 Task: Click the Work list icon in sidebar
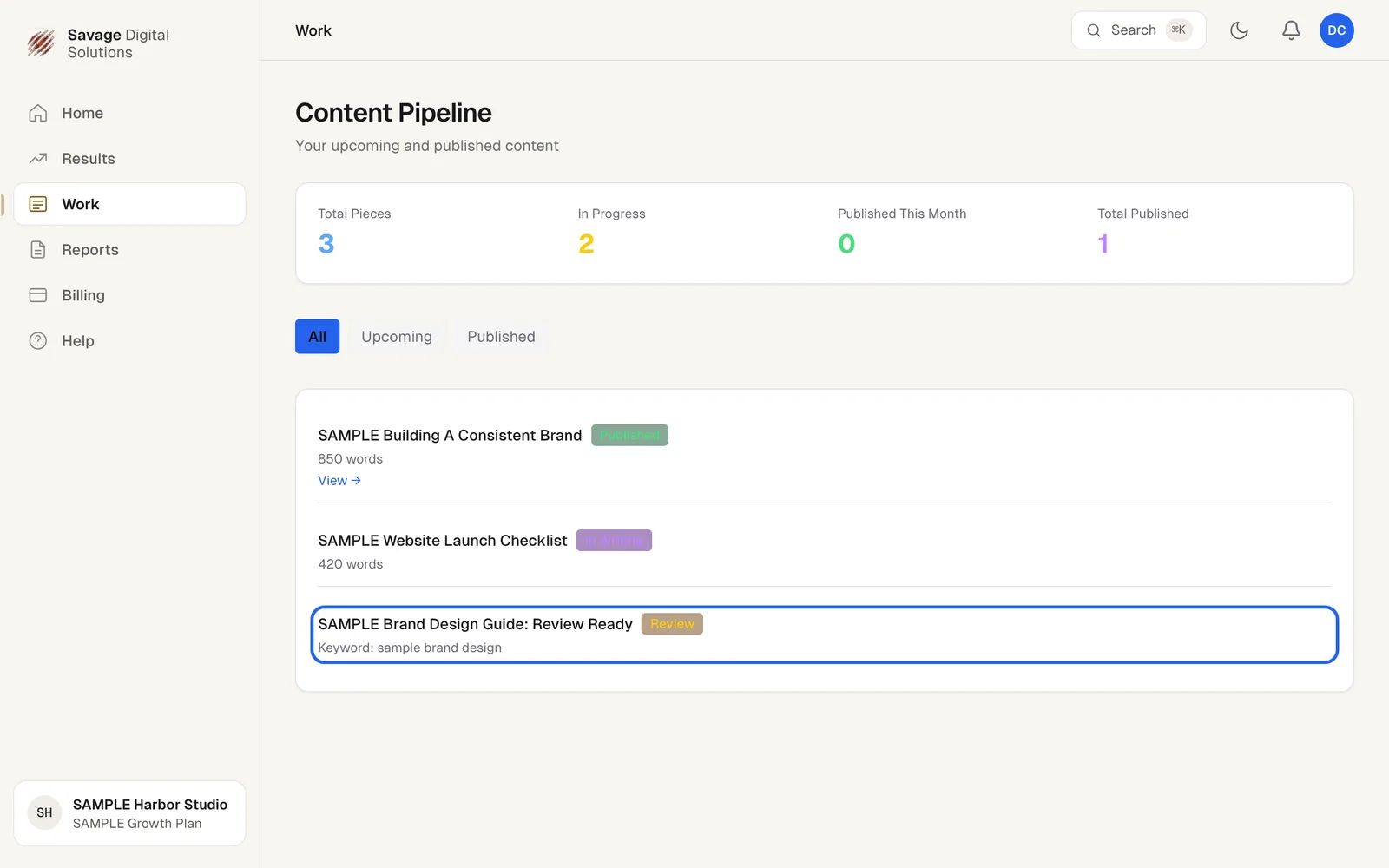tap(38, 204)
